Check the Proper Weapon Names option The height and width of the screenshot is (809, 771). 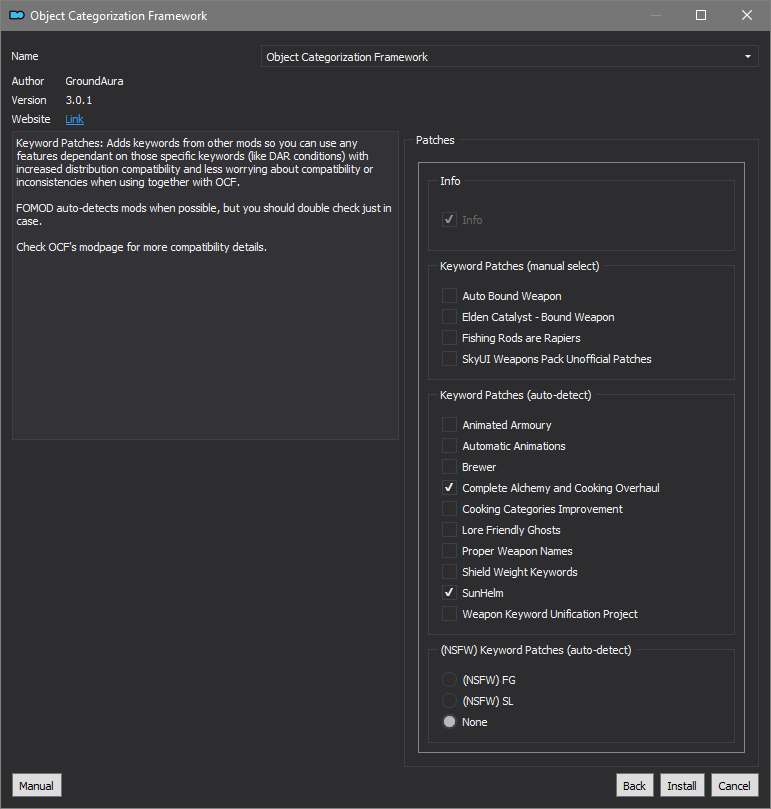pyautogui.click(x=449, y=551)
